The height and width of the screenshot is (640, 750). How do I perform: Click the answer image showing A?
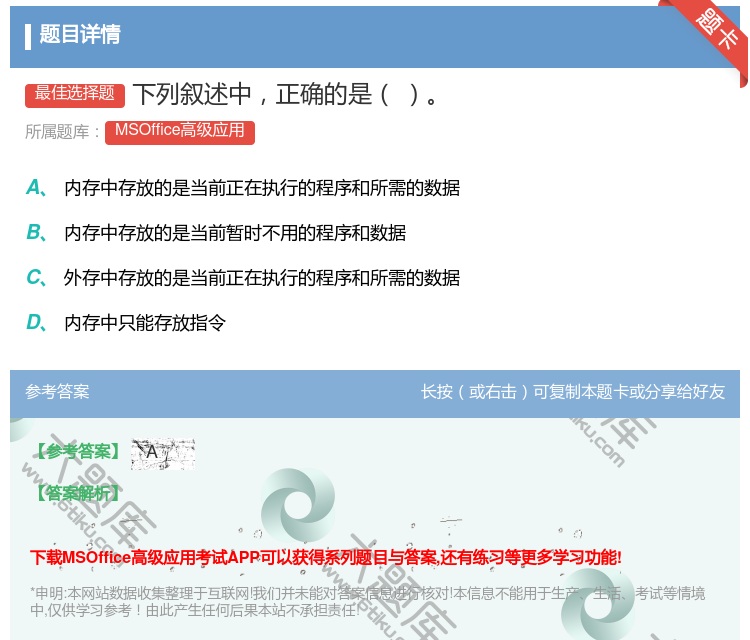(163, 453)
